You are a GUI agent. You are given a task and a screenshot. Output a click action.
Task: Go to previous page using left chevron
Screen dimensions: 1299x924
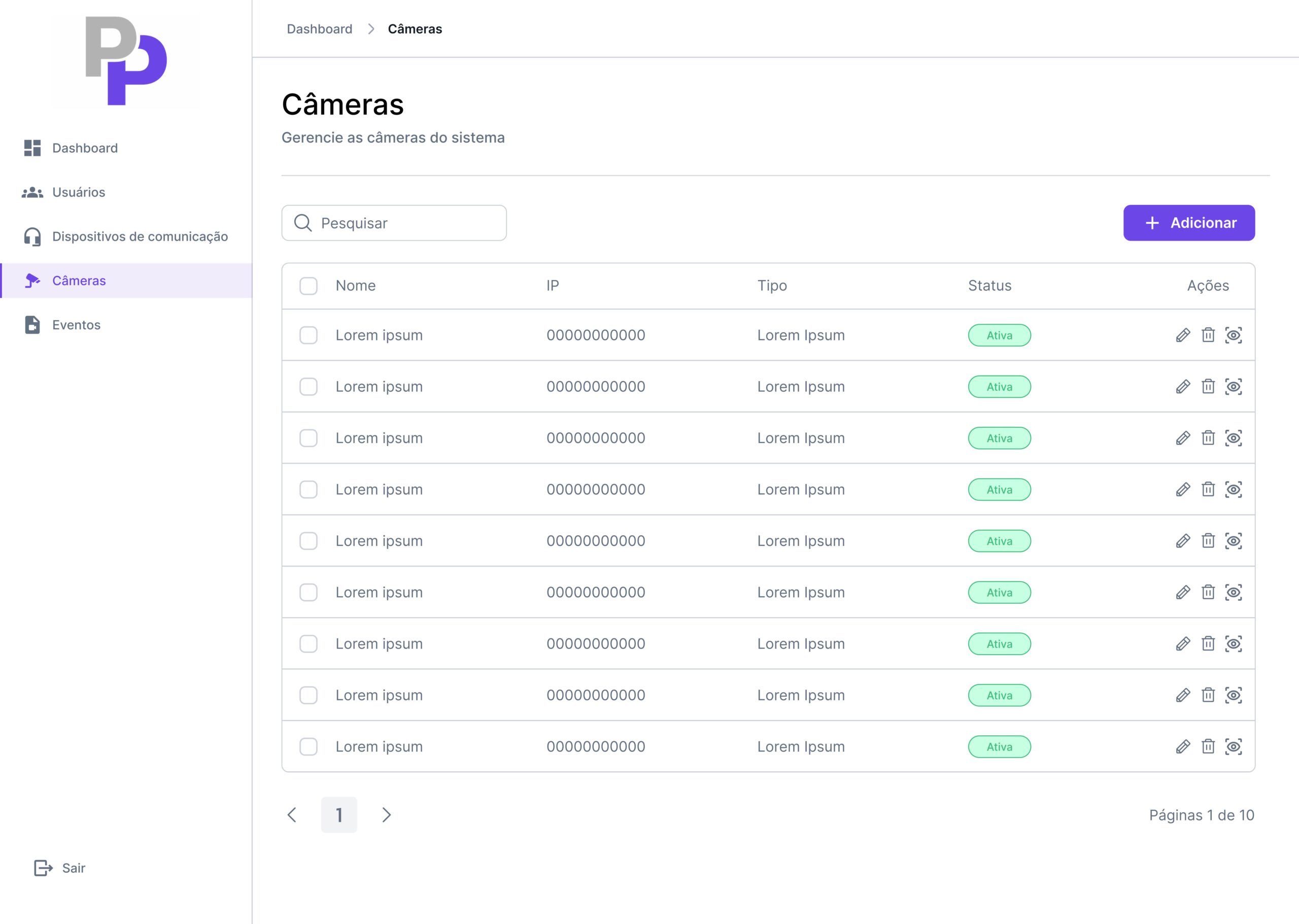point(292,815)
